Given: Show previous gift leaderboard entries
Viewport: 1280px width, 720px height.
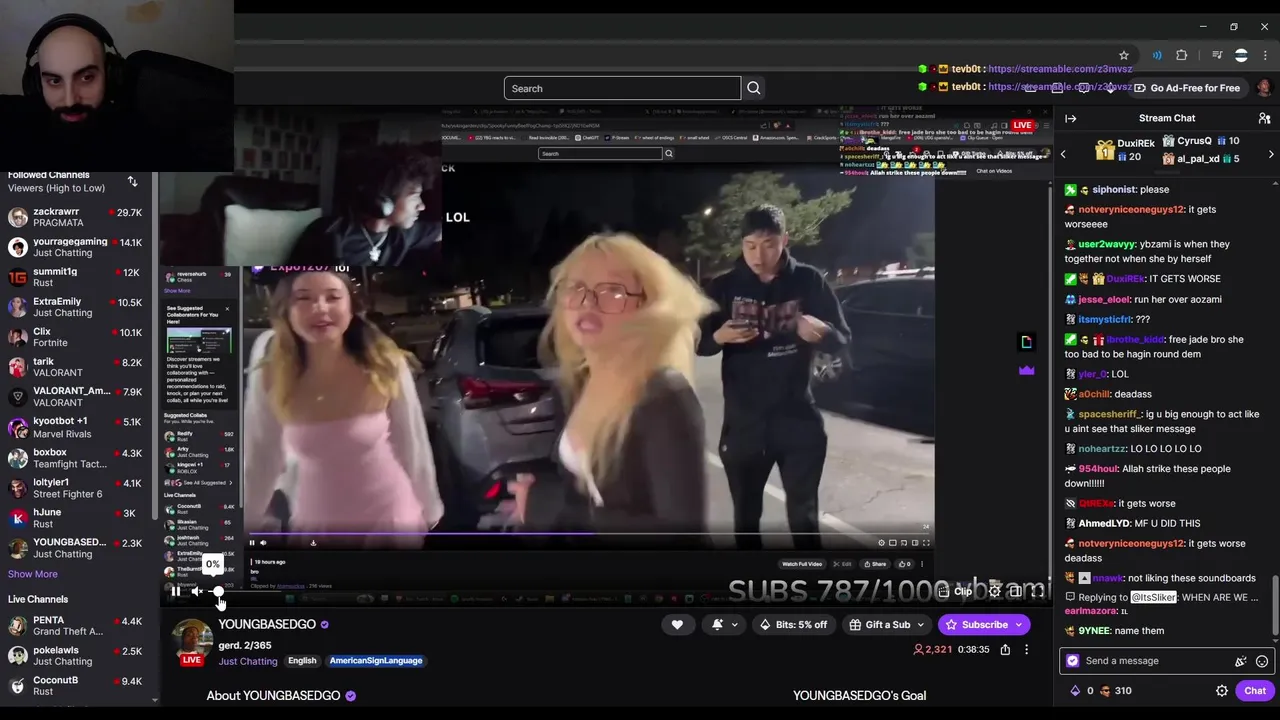Looking at the screenshot, I should (1063, 155).
